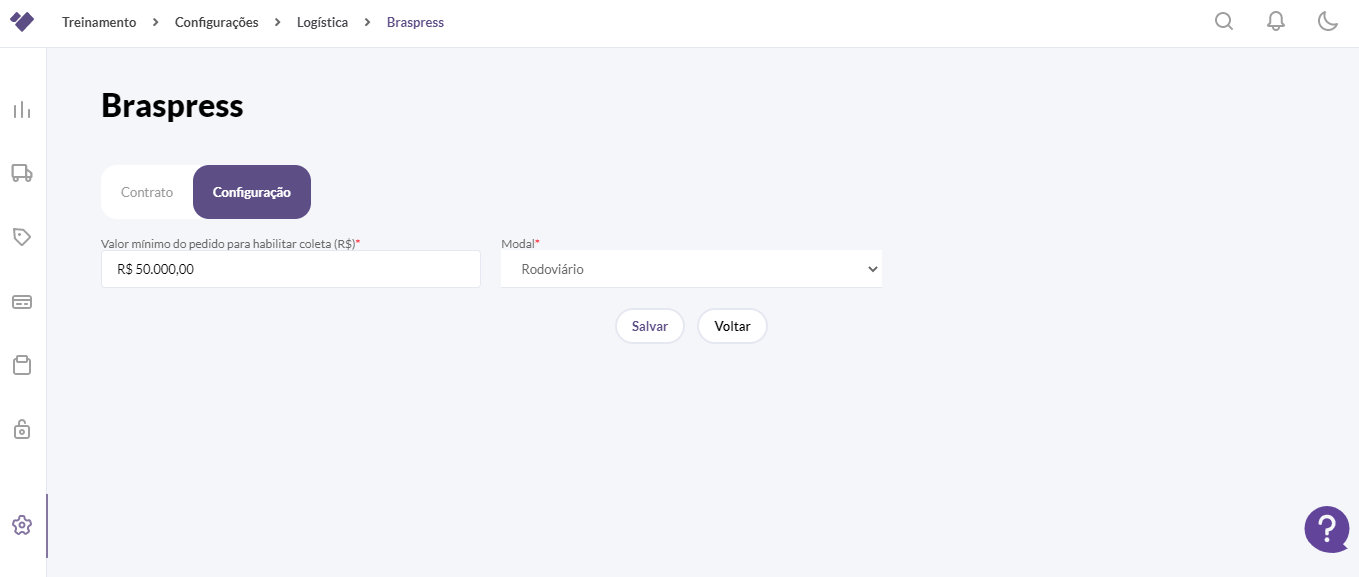The width and height of the screenshot is (1359, 577).
Task: Switch to the Contrato tab
Action: click(147, 192)
